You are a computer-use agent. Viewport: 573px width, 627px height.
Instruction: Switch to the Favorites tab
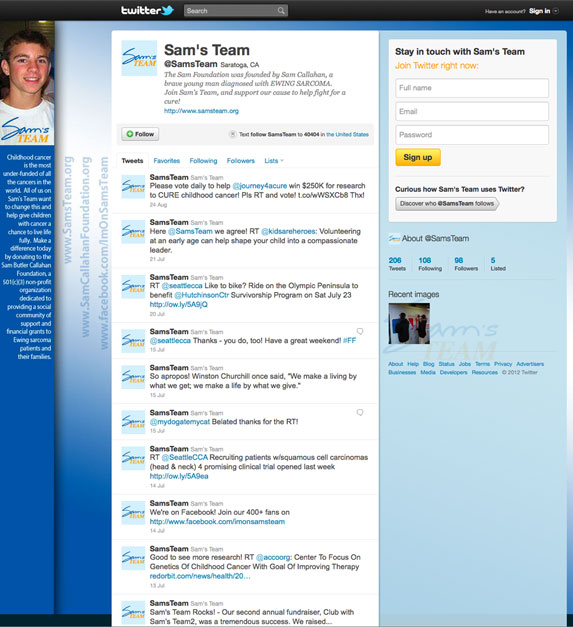[x=166, y=161]
